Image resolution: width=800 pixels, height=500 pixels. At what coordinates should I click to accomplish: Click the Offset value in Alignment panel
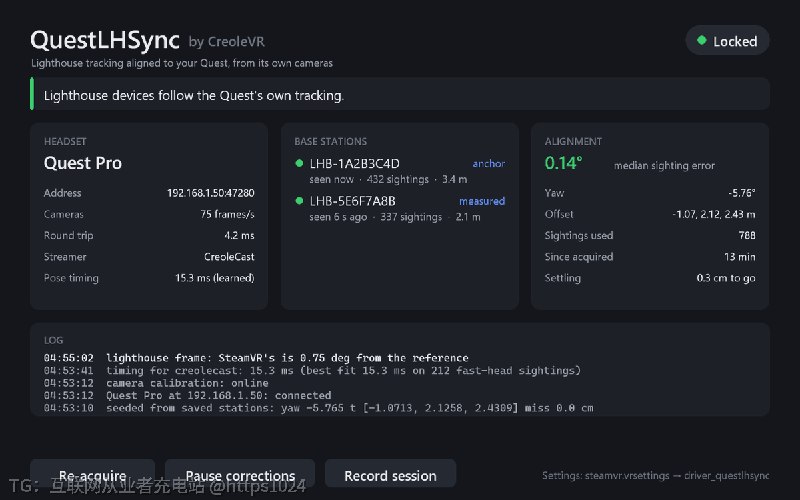click(714, 214)
